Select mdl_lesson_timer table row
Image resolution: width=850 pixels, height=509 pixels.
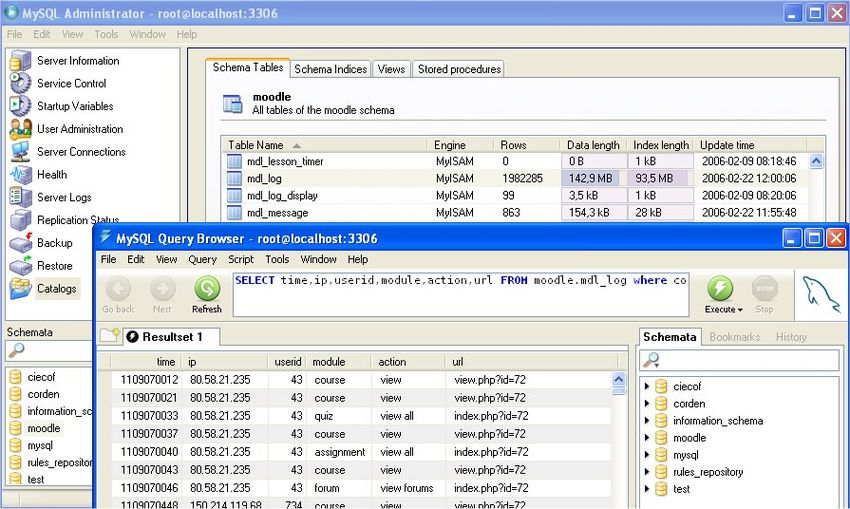click(514, 161)
